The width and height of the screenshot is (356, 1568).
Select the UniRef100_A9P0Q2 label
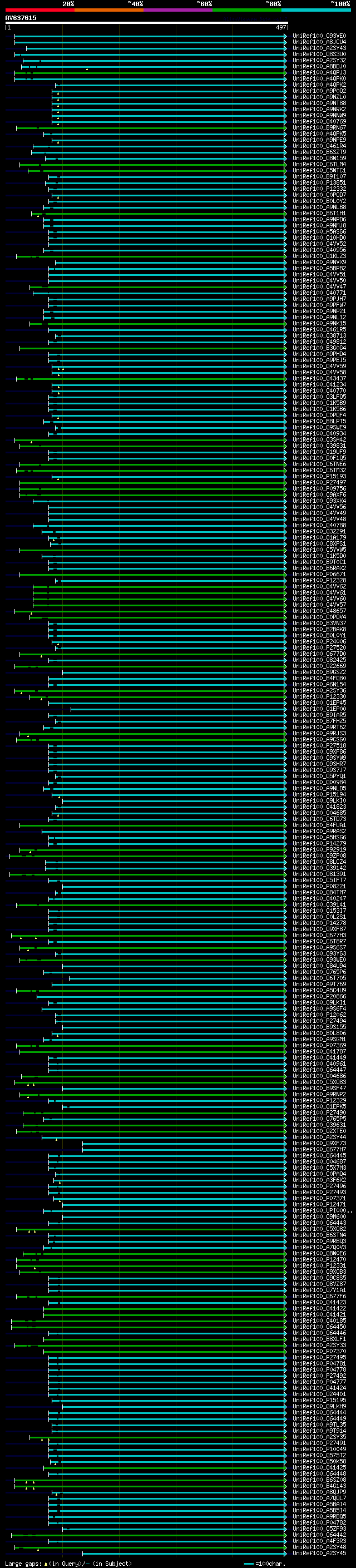(319, 91)
